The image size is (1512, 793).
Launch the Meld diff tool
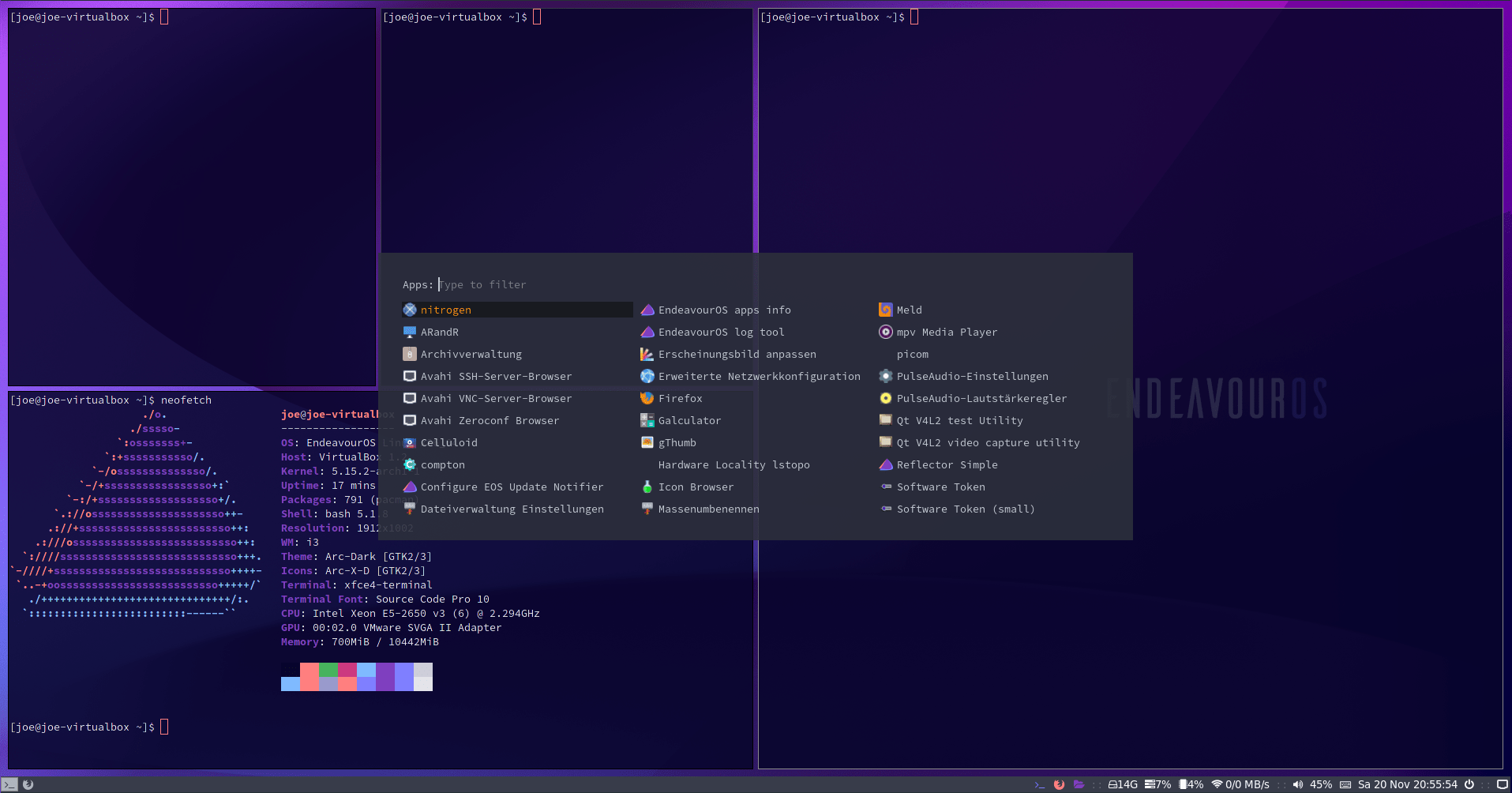pos(909,310)
